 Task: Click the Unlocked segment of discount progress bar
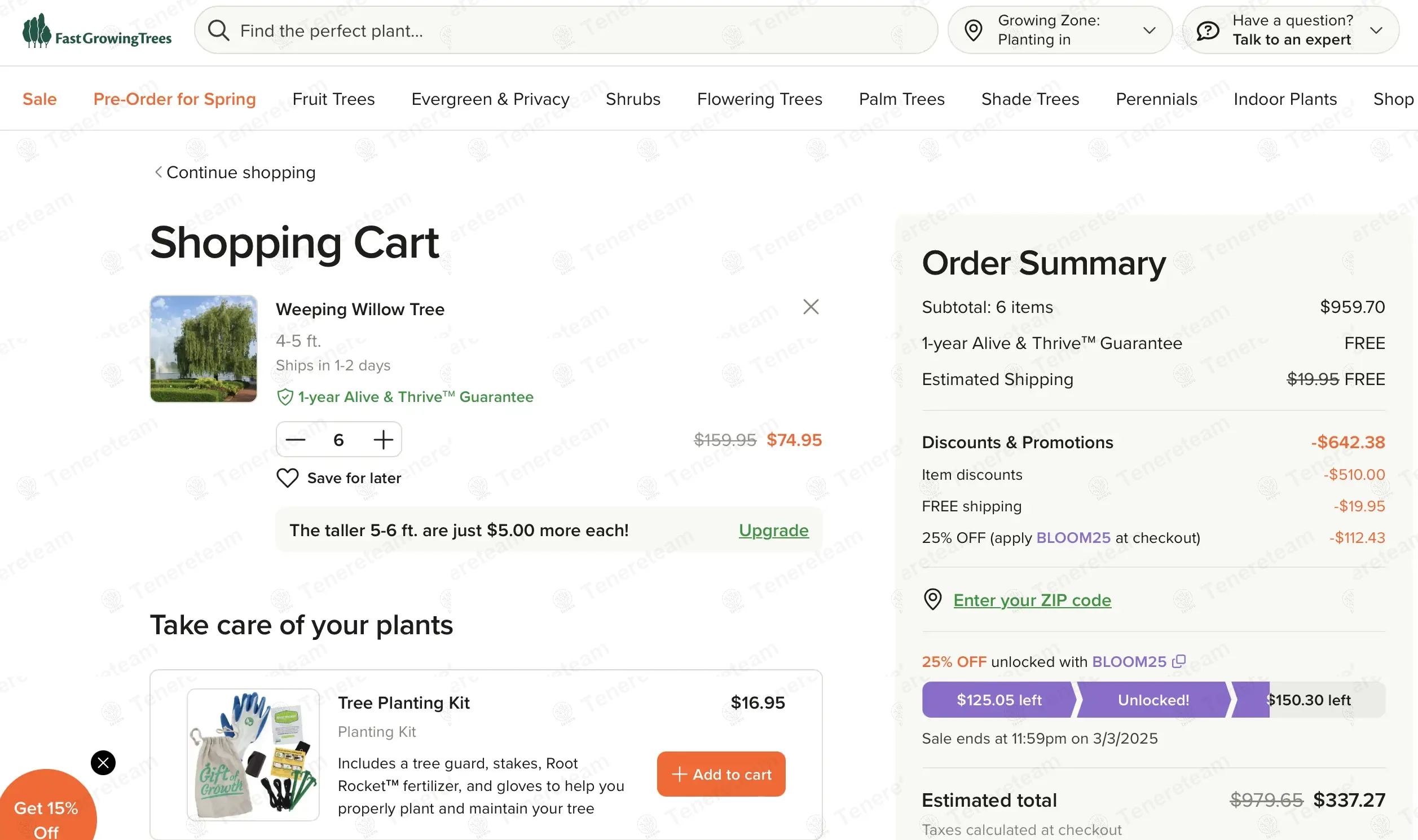coord(1153,700)
